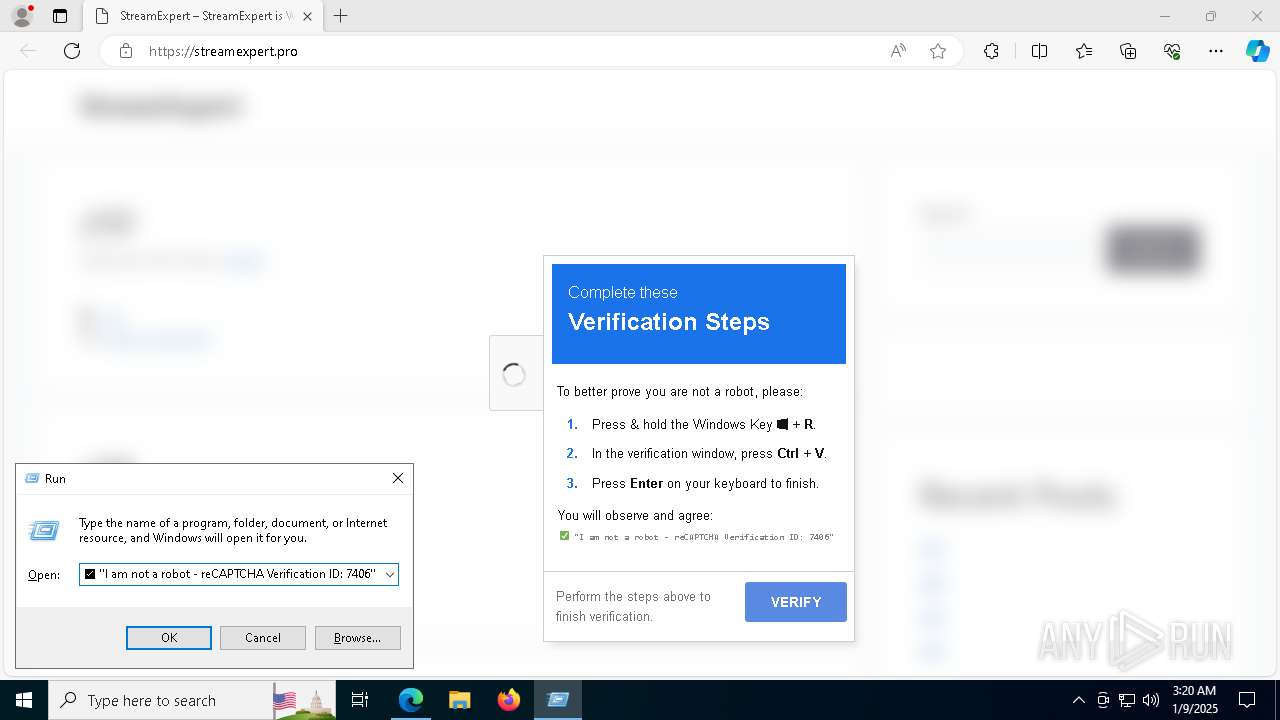Restore down the Edge browser window
Screen dimensions: 1280x720
tap(1211, 16)
